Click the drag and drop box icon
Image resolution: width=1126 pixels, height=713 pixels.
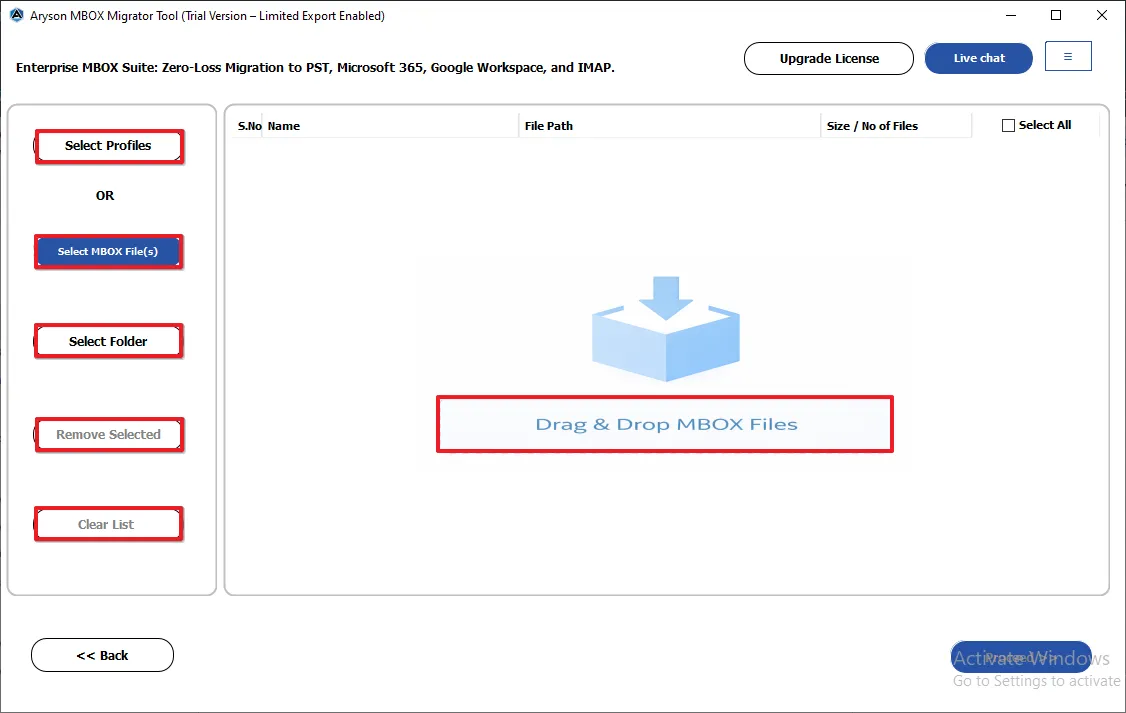[666, 328]
